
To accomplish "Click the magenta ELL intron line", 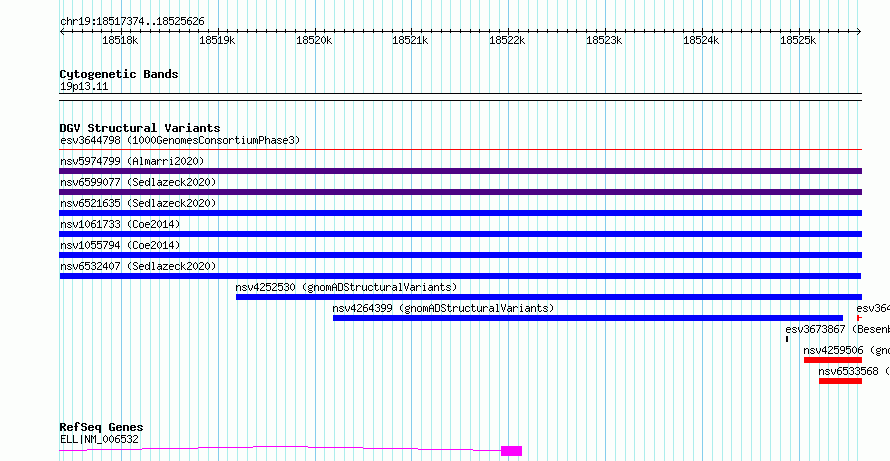I will [280, 449].
